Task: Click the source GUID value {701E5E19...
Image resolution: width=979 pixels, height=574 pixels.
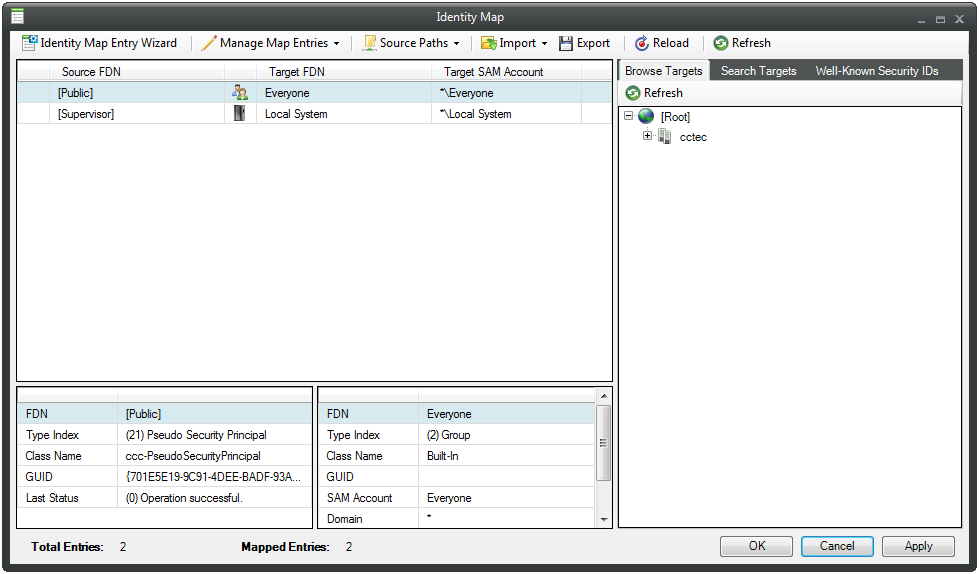Action: pyautogui.click(x=214, y=477)
